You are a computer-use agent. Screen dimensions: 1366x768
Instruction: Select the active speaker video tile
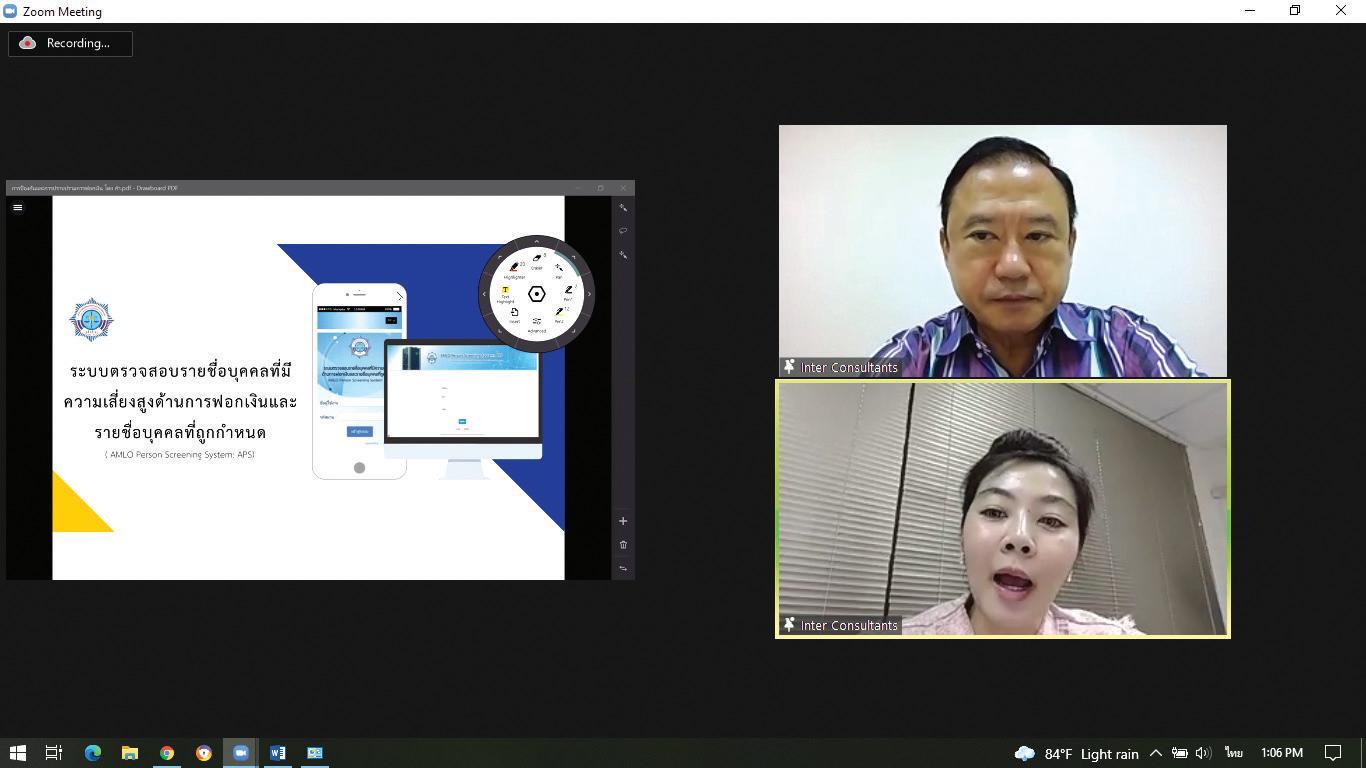pyautogui.click(x=1003, y=509)
